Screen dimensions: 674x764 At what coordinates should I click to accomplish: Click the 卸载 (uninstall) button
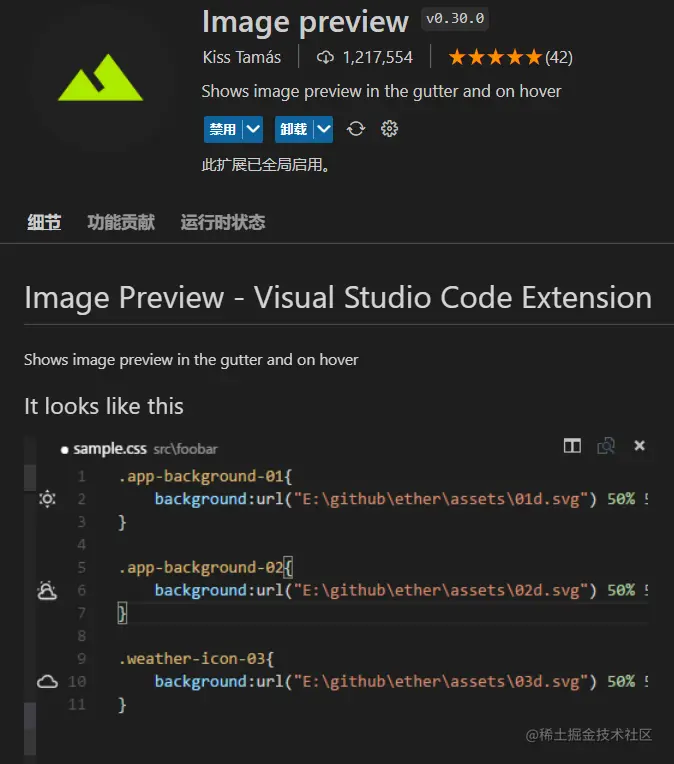pyautogui.click(x=293, y=129)
